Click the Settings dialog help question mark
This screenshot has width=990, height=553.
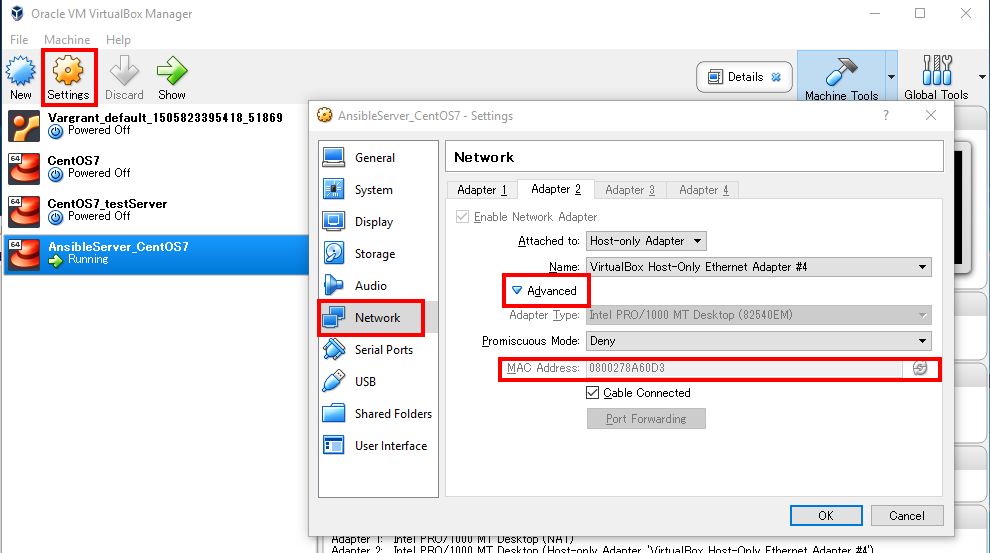pyautogui.click(x=886, y=115)
